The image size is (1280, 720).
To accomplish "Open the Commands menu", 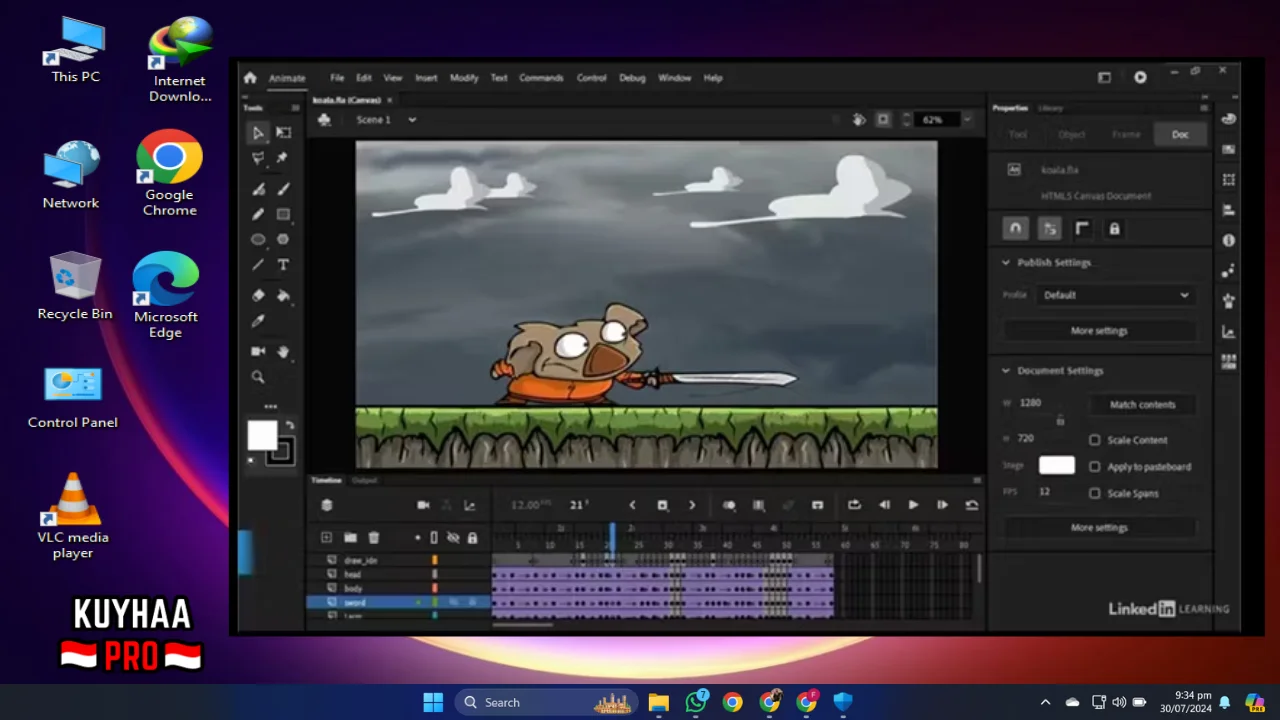I will point(541,78).
